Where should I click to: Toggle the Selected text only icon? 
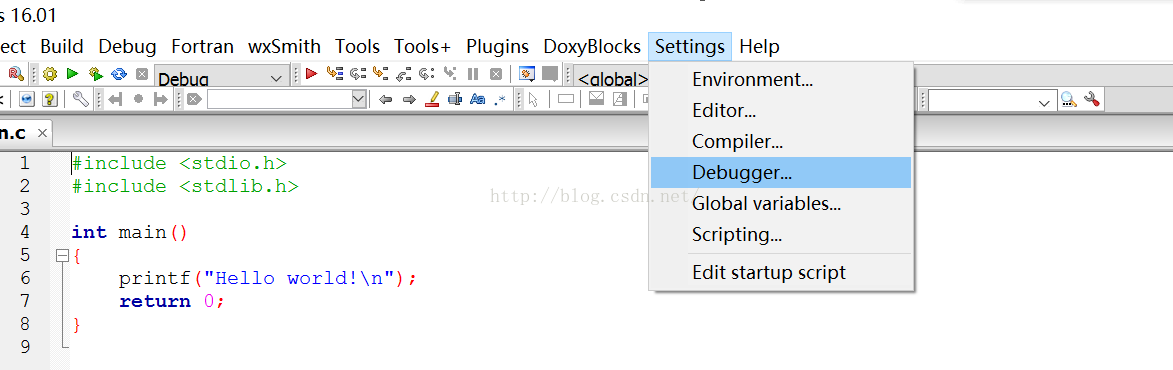tap(454, 99)
